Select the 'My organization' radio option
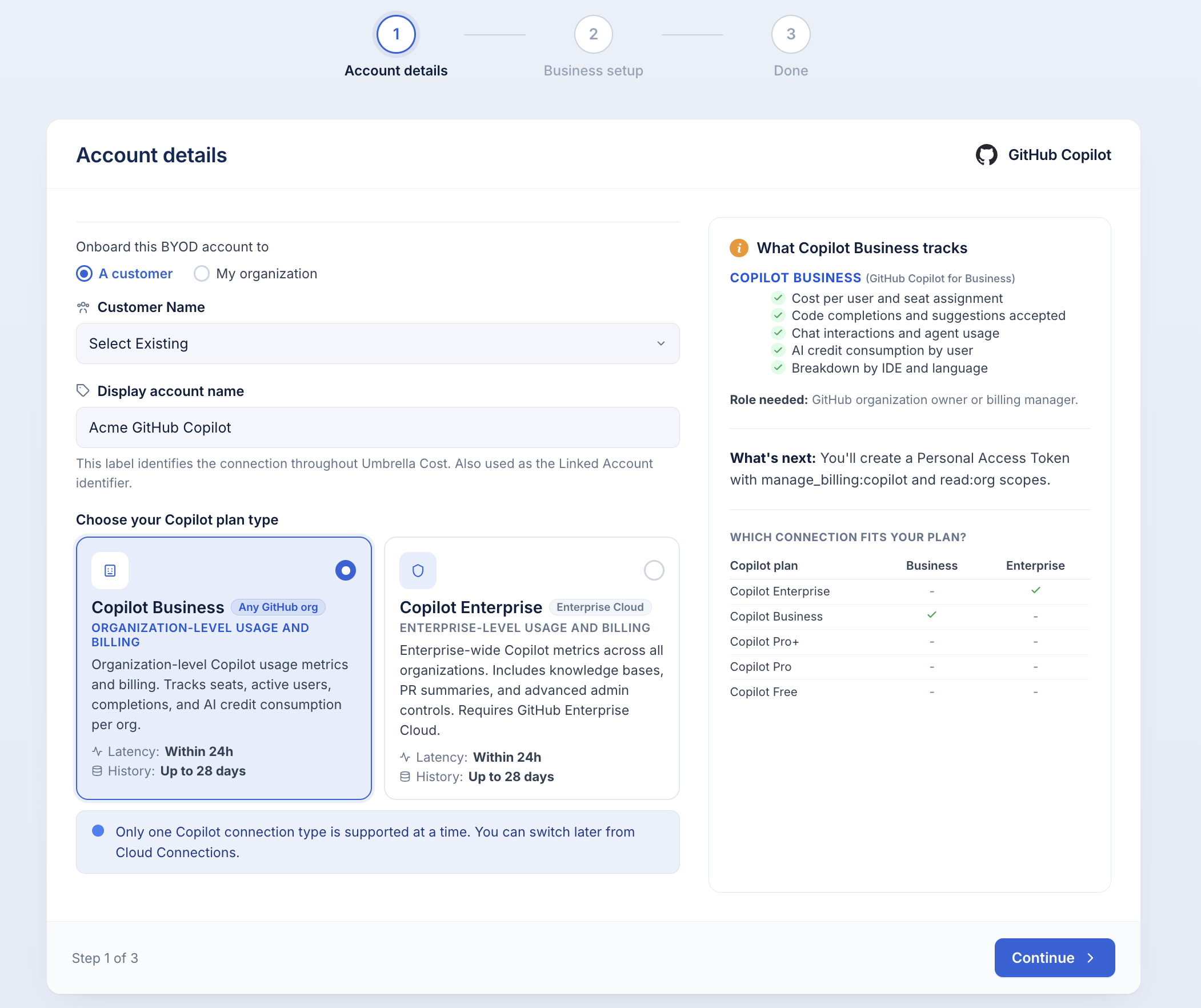 coord(201,274)
